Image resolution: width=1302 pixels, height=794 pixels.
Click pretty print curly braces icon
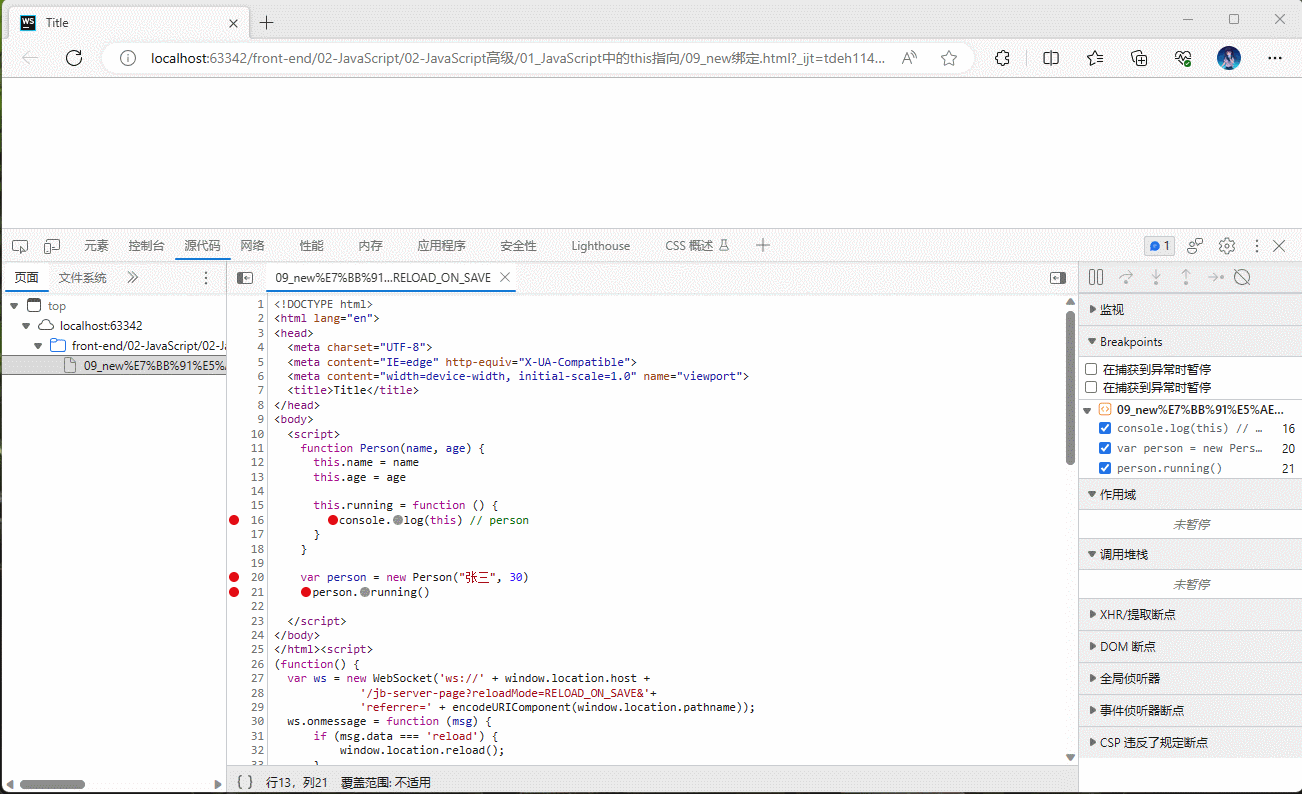click(x=245, y=782)
